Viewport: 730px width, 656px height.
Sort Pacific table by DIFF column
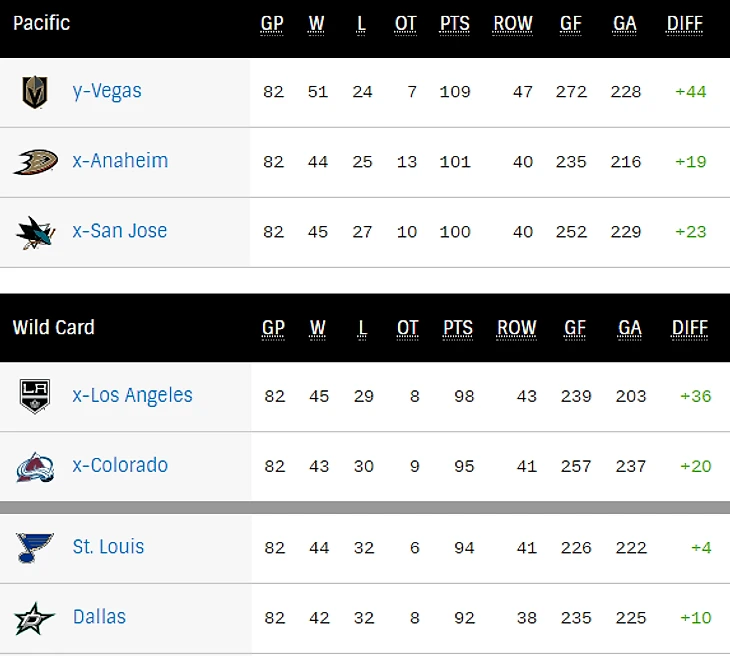pos(685,24)
